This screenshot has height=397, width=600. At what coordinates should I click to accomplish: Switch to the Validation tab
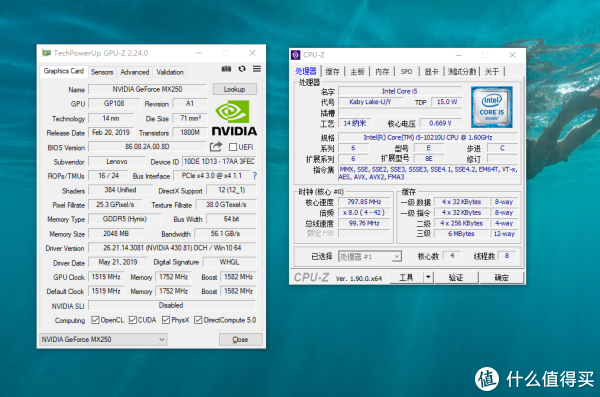tap(170, 72)
